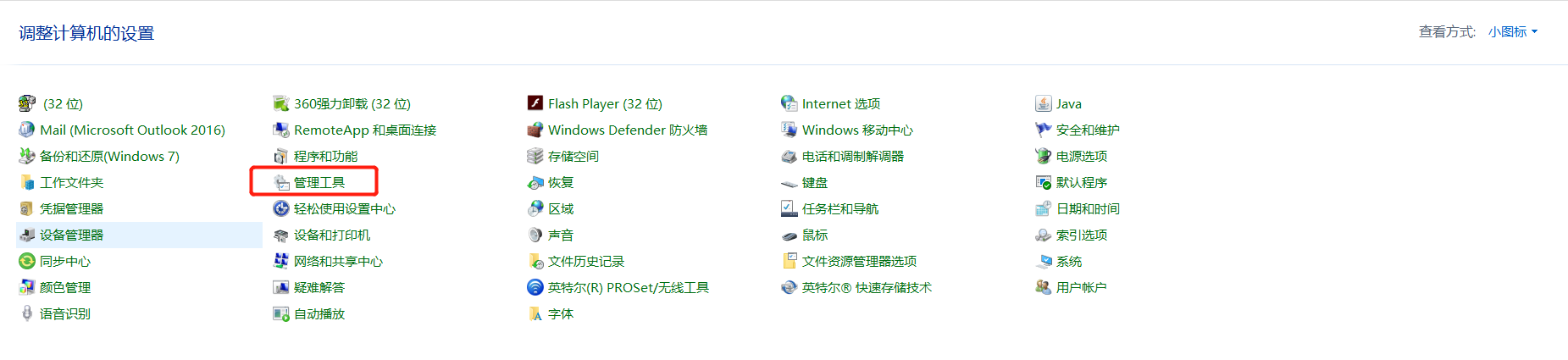Image resolution: width=1568 pixels, height=360 pixels.
Task: Open 索引选项 link
Action: (x=1082, y=235)
